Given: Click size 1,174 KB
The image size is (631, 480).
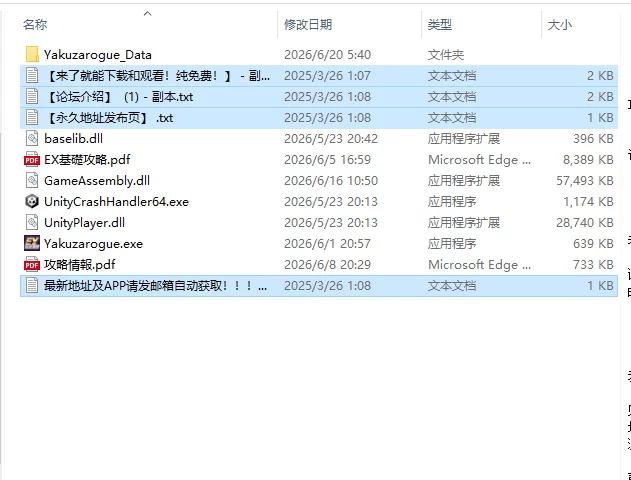Looking at the screenshot, I should click(x=588, y=201).
